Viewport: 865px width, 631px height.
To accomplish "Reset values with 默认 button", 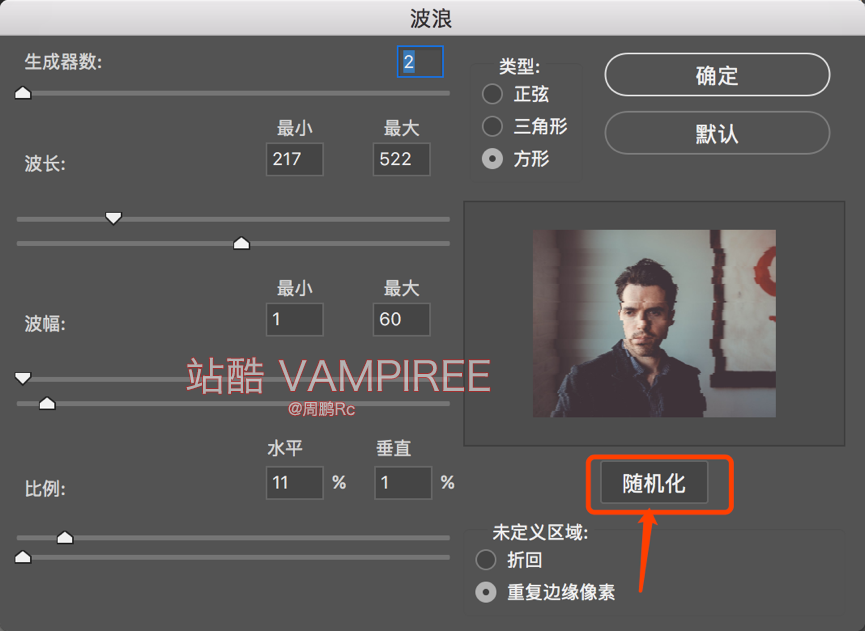I will click(717, 133).
